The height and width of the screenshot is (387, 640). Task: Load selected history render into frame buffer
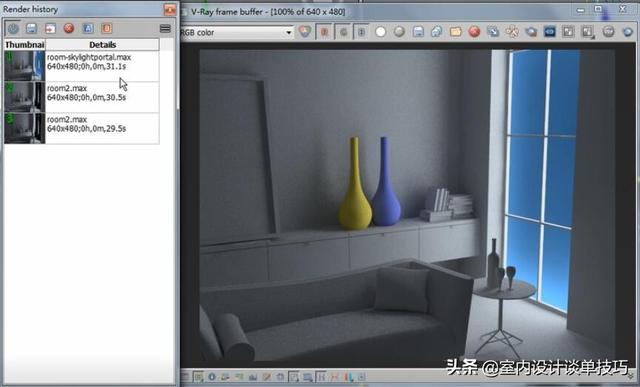pyautogui.click(x=50, y=28)
